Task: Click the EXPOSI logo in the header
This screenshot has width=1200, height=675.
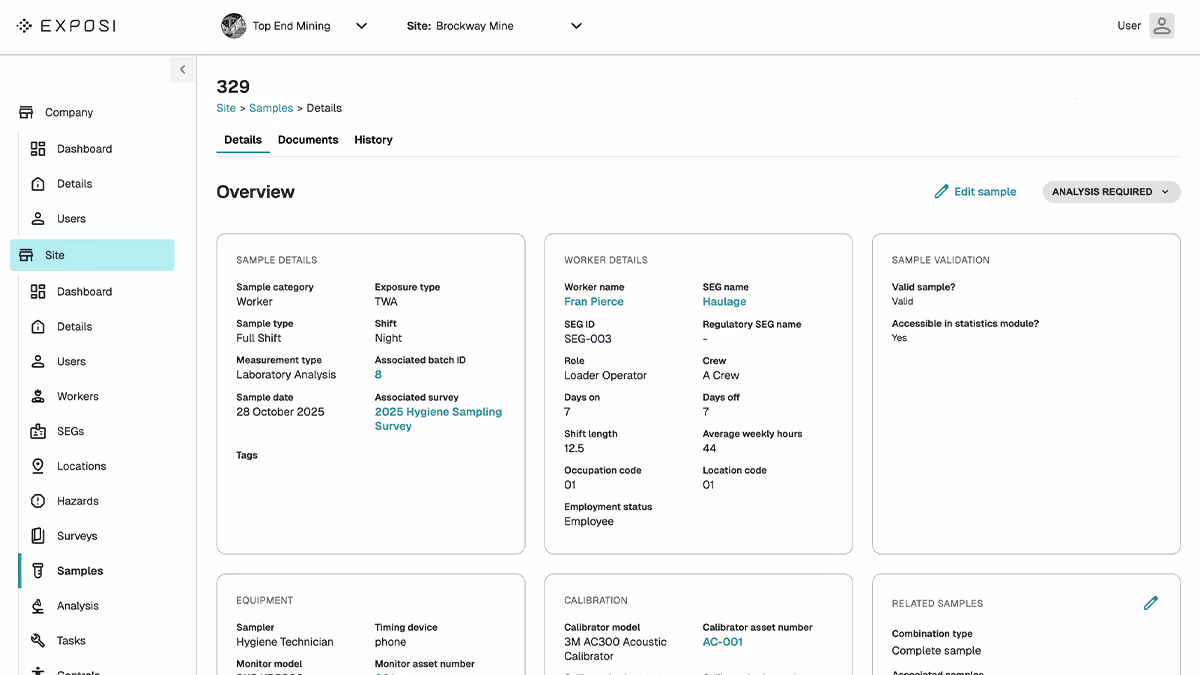Action: [66, 26]
